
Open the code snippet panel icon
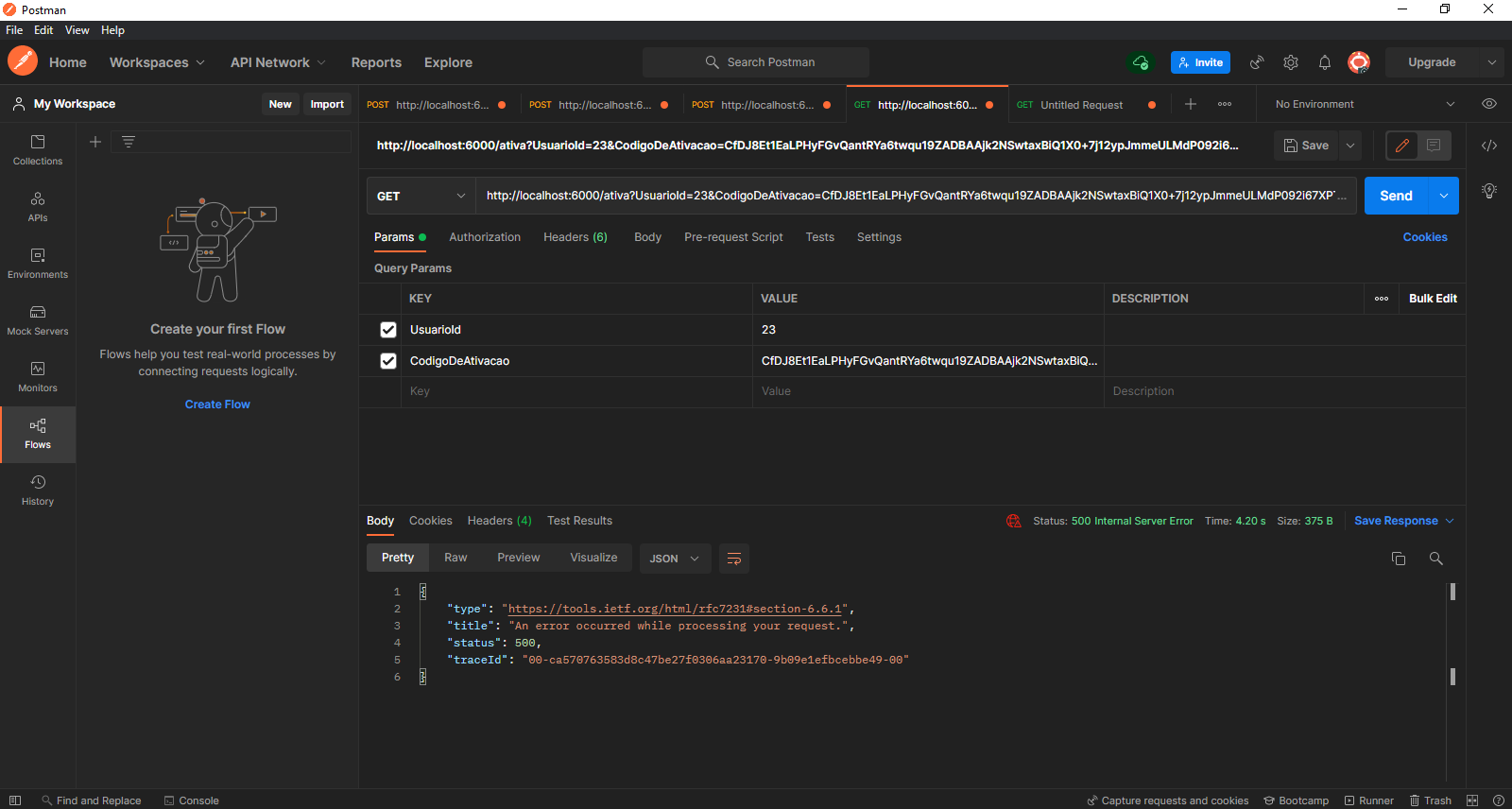pos(1489,146)
